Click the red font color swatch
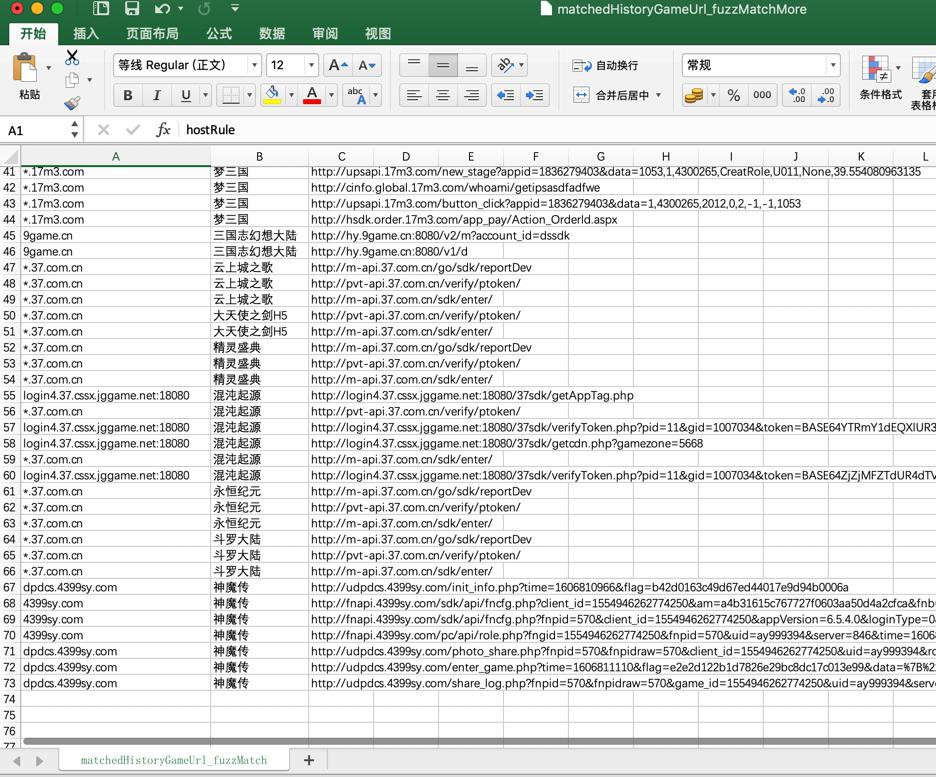 [x=312, y=95]
